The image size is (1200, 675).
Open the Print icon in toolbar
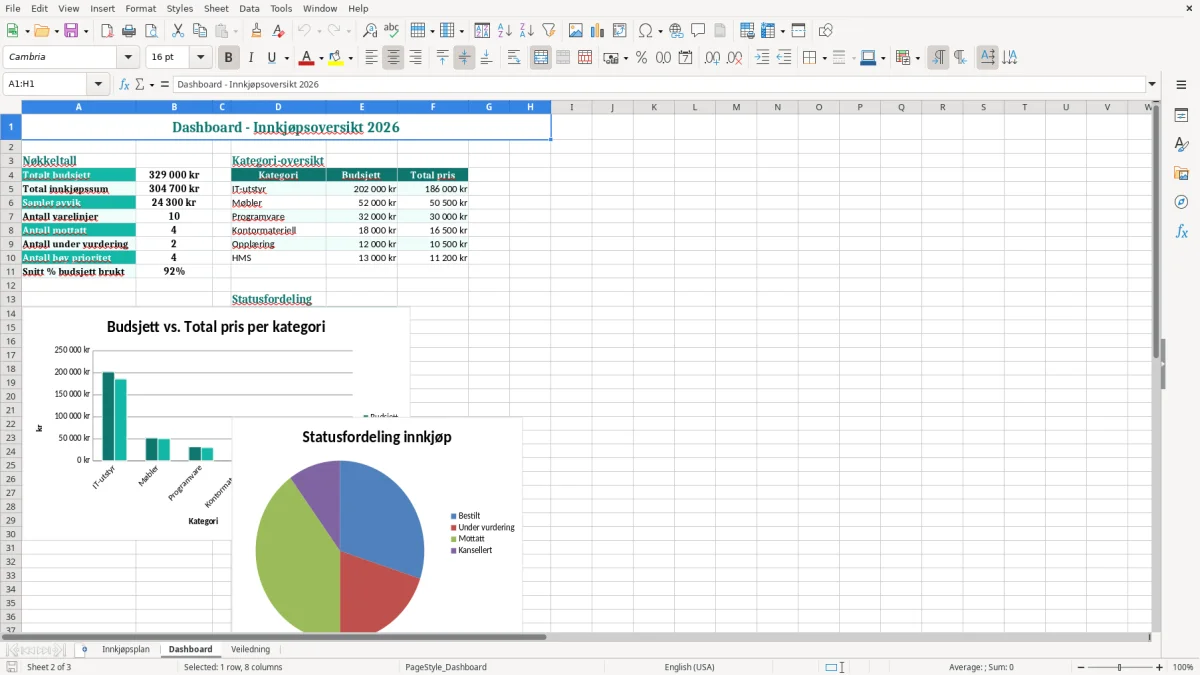129,31
